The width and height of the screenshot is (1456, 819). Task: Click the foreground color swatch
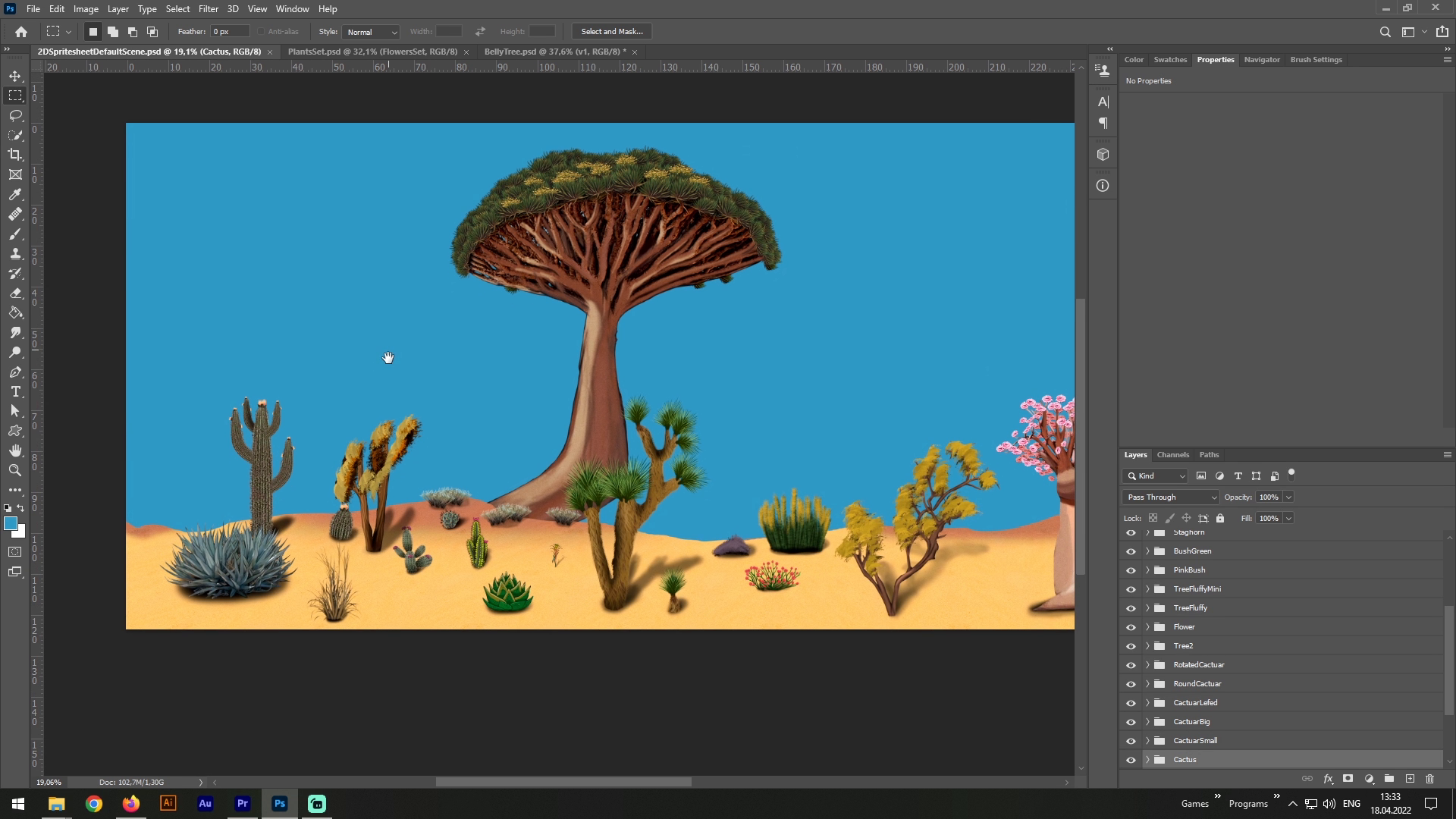pyautogui.click(x=11, y=523)
